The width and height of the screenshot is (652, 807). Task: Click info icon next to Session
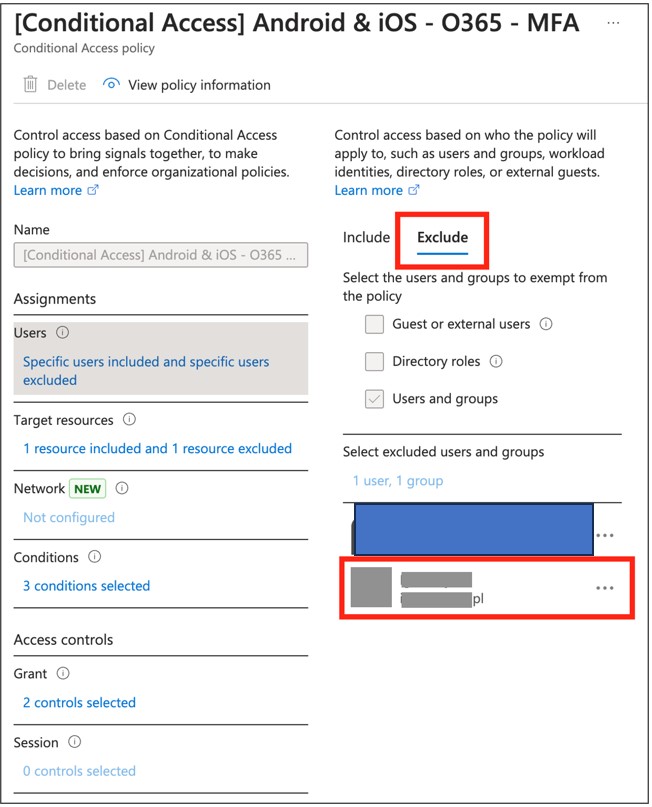tap(75, 742)
